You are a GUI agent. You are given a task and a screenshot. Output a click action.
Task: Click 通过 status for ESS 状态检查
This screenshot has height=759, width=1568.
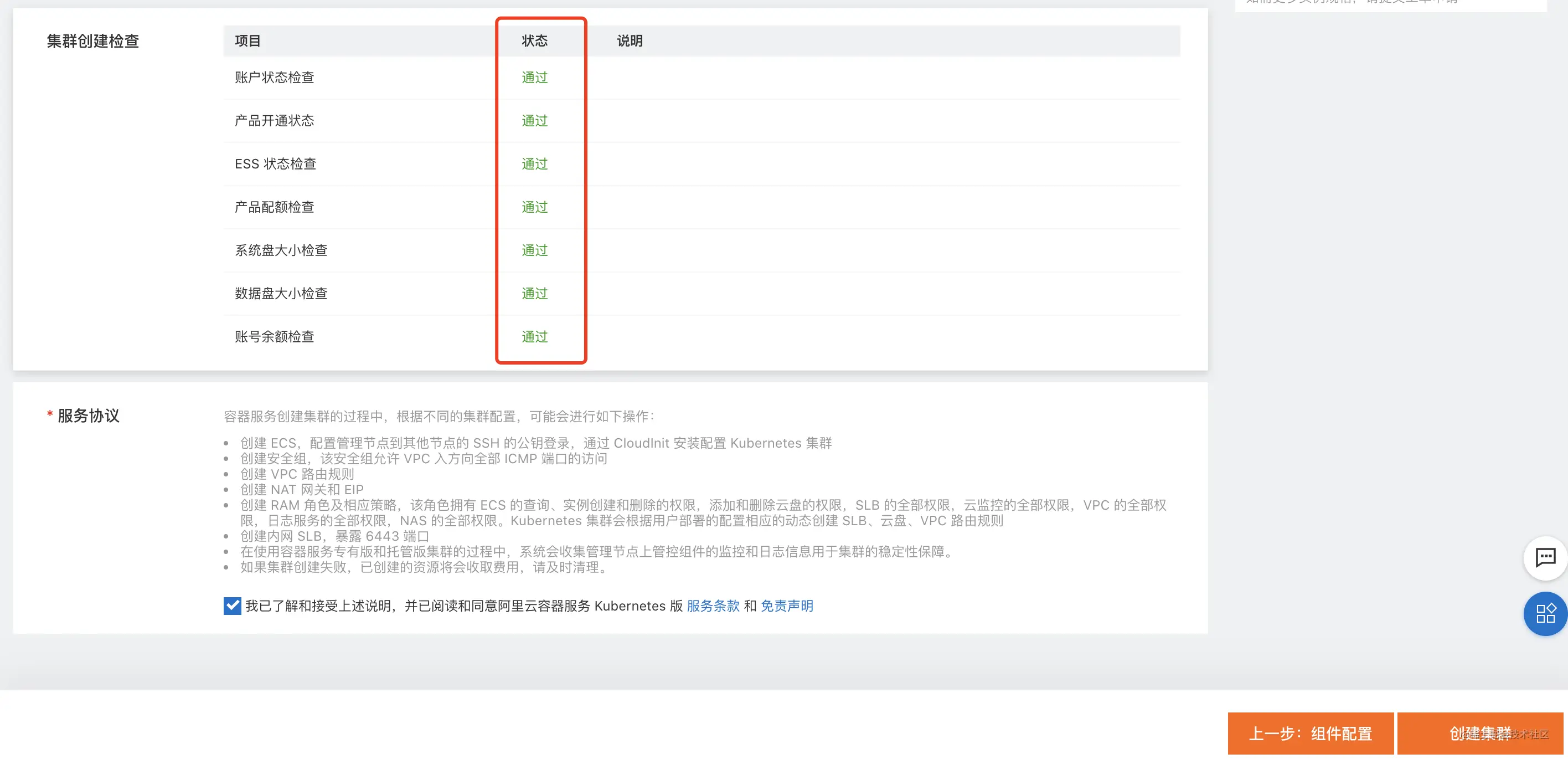click(534, 164)
